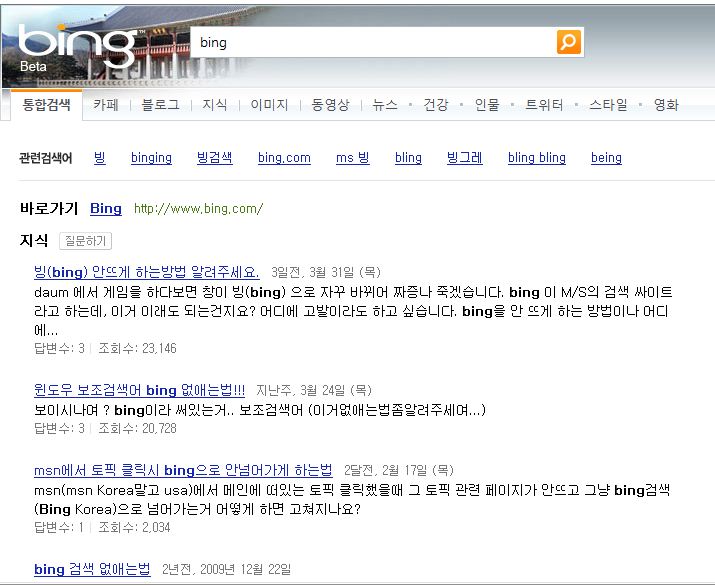
Task: Switch to the 스타일 tab
Action: [x=608, y=105]
